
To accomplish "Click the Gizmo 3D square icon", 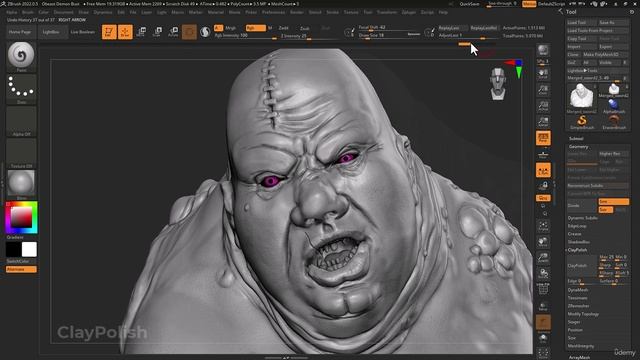I will tap(189, 32).
